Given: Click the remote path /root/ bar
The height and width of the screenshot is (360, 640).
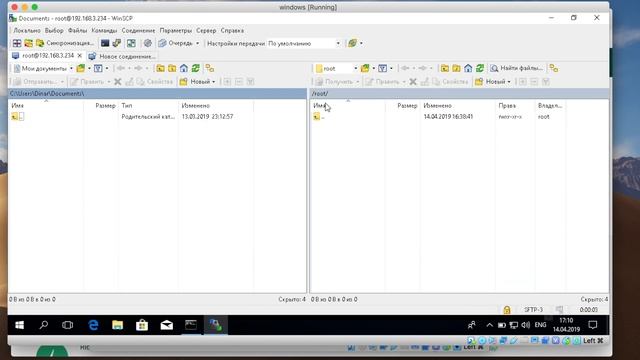Looking at the screenshot, I should (x=459, y=93).
